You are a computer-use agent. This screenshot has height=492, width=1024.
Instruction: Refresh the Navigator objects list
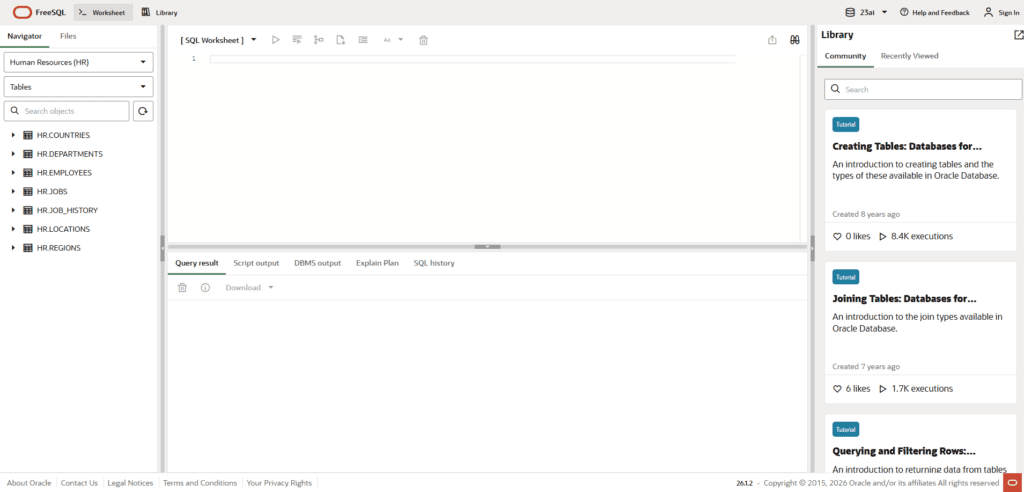(x=143, y=111)
